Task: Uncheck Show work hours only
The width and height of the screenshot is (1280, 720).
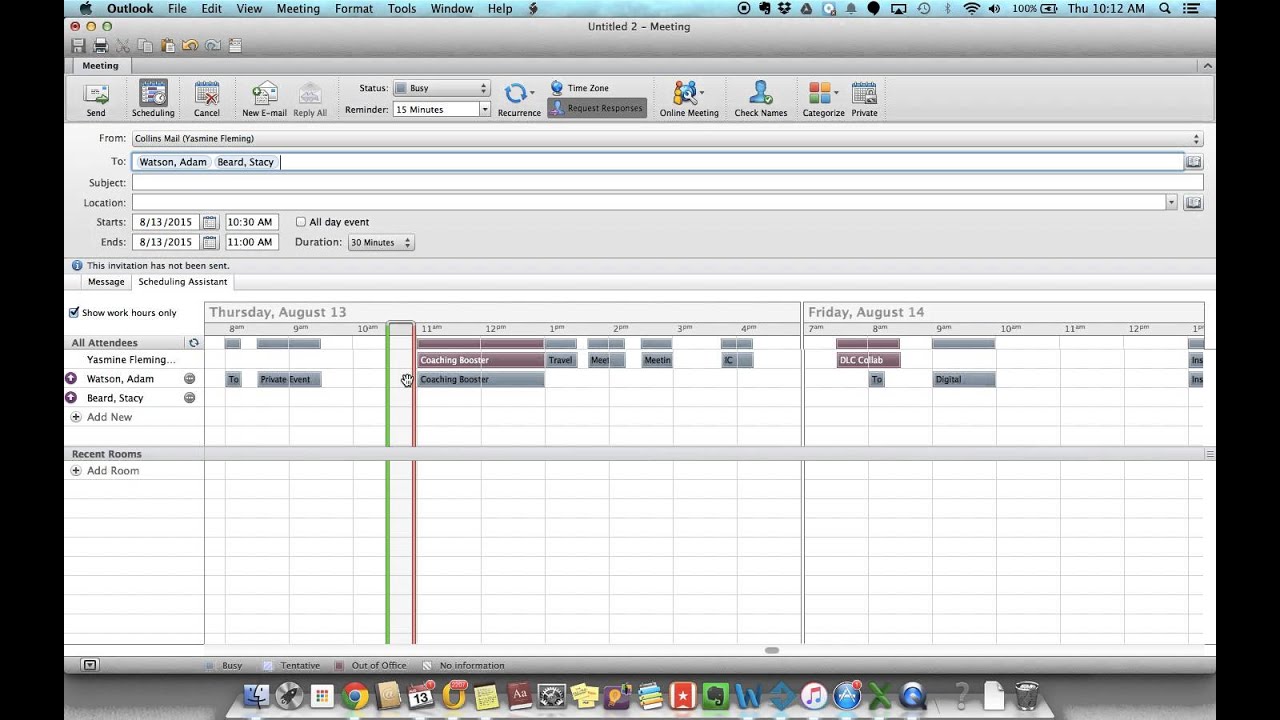Action: point(74,312)
